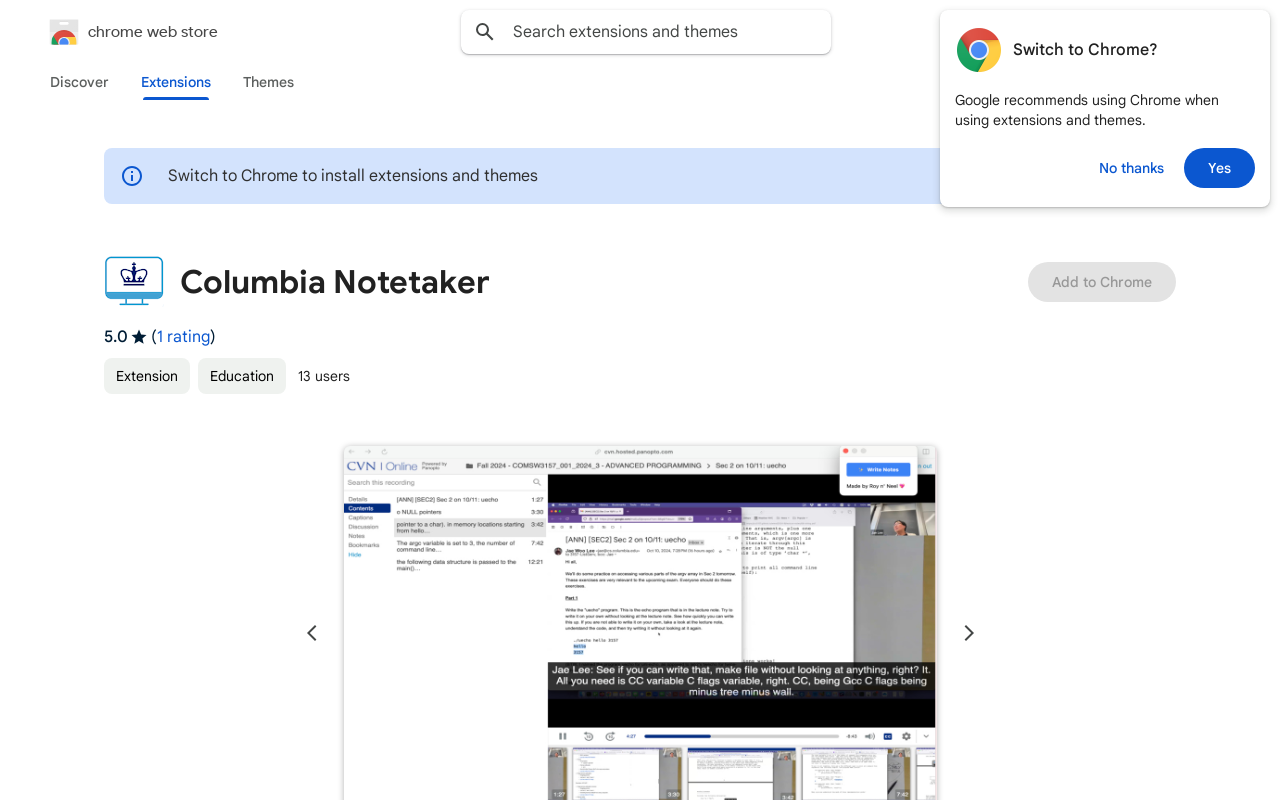Switch to the Extensions tab
The width and height of the screenshot is (1280, 800).
point(176,82)
